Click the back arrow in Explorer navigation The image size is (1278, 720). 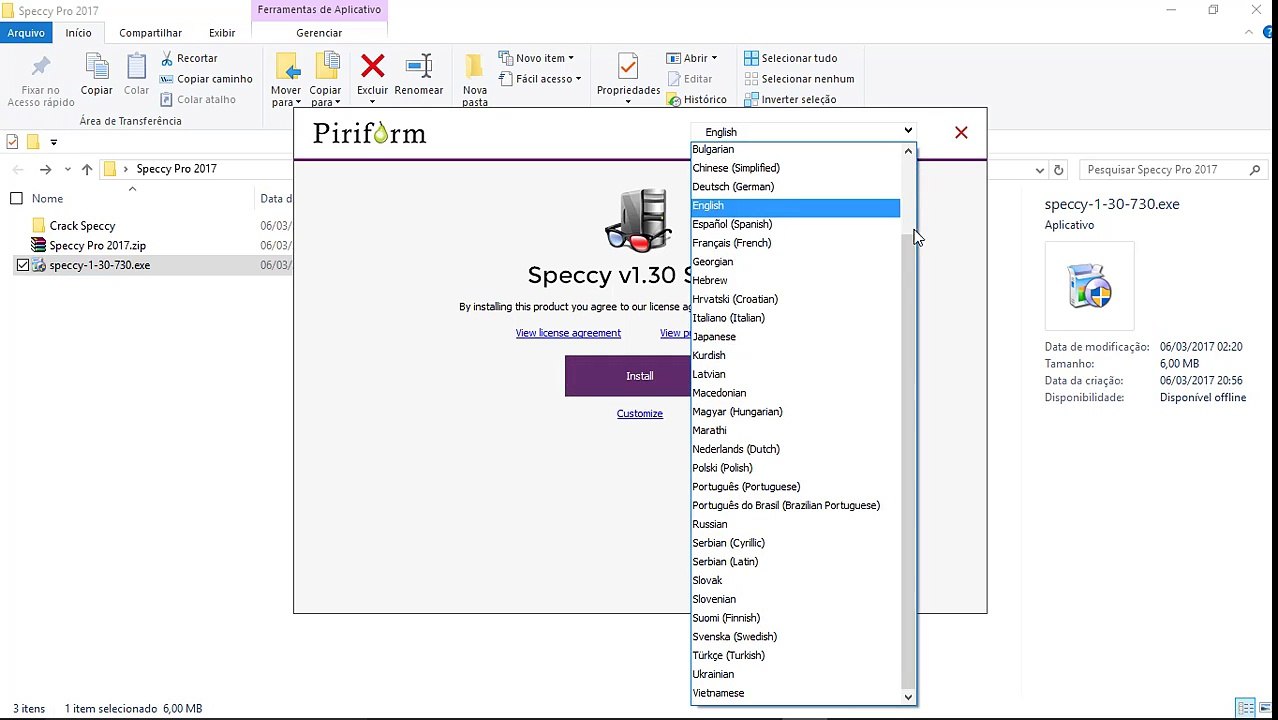[x=18, y=169]
